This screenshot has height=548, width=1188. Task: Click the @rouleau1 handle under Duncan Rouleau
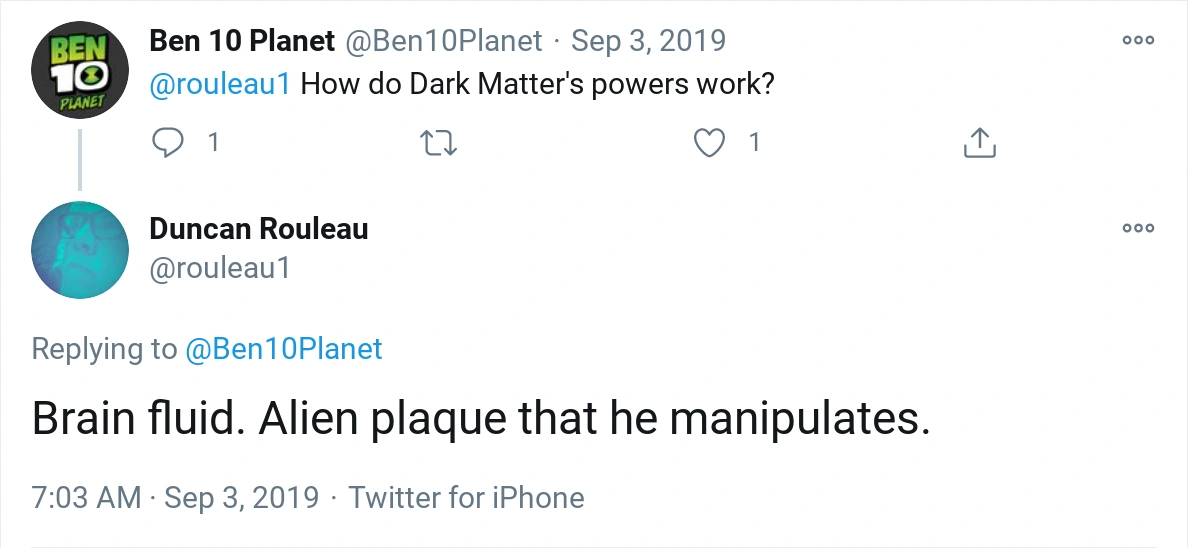(x=220, y=268)
